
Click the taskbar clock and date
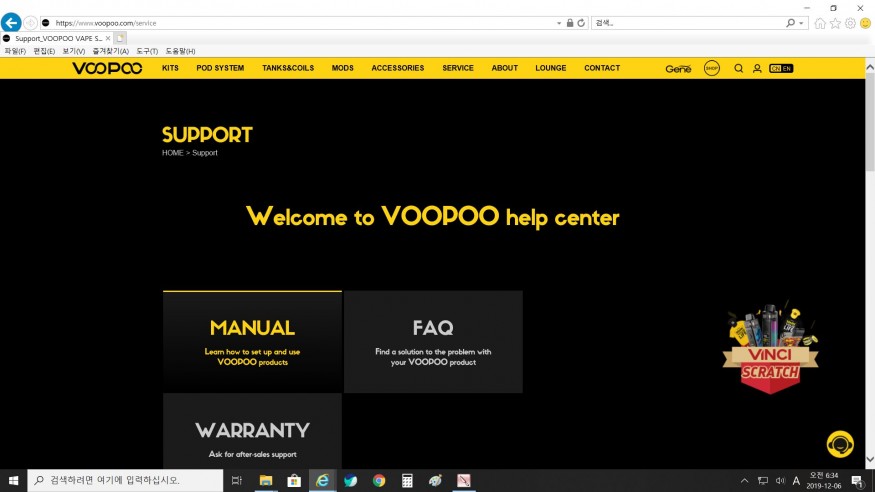(x=824, y=480)
